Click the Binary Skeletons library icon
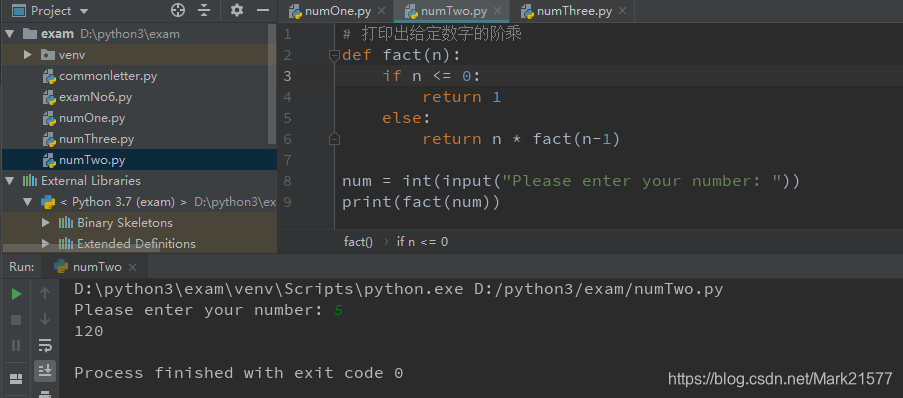This screenshot has width=903, height=398. click(x=66, y=223)
